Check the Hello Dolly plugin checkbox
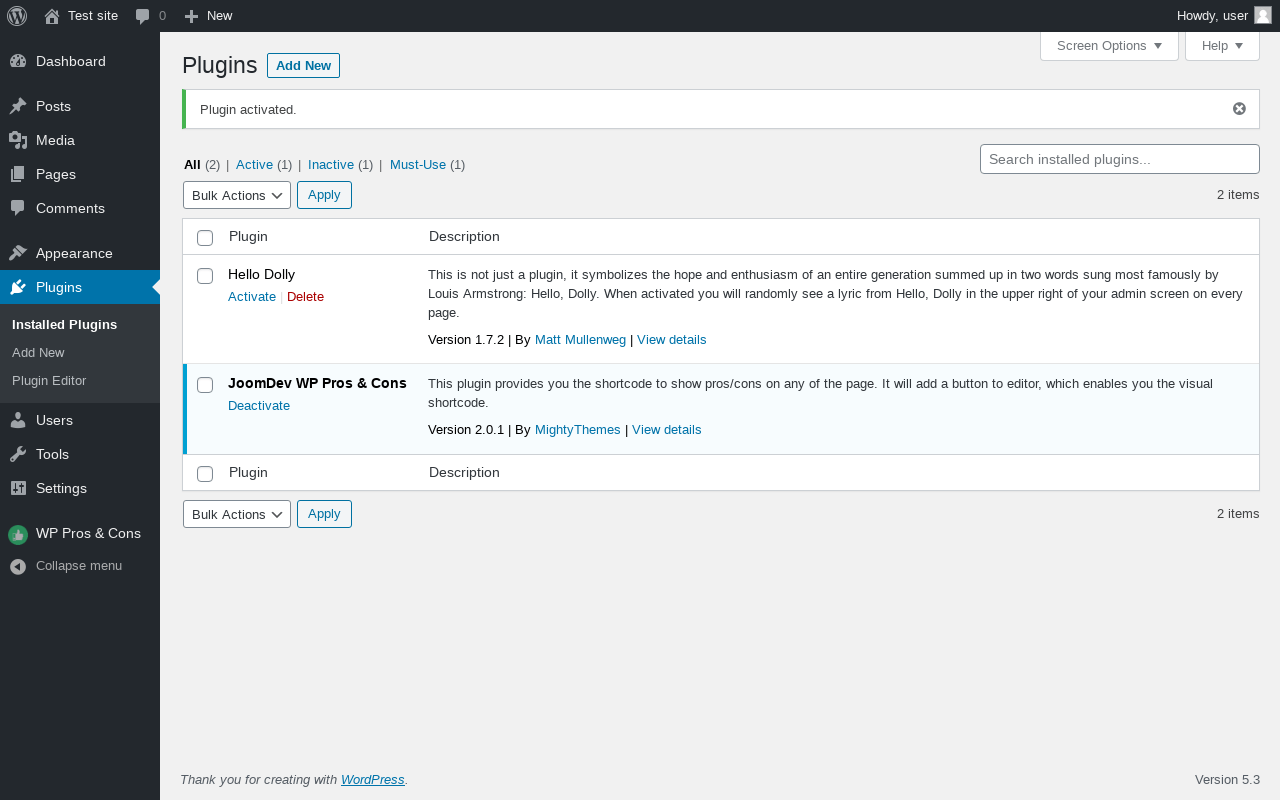Viewport: 1280px width, 800px height. pos(205,275)
